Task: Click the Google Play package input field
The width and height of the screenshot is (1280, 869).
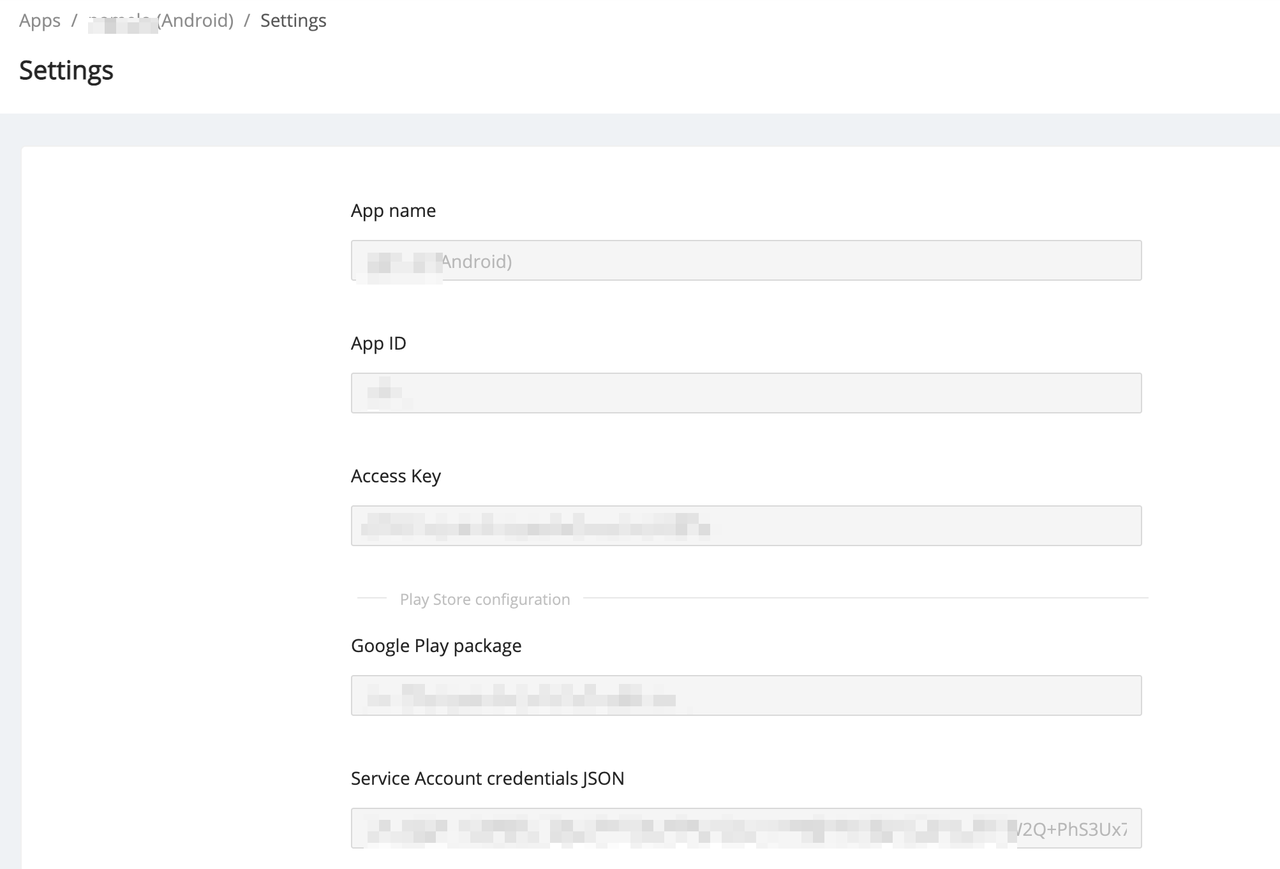Action: tap(745, 694)
